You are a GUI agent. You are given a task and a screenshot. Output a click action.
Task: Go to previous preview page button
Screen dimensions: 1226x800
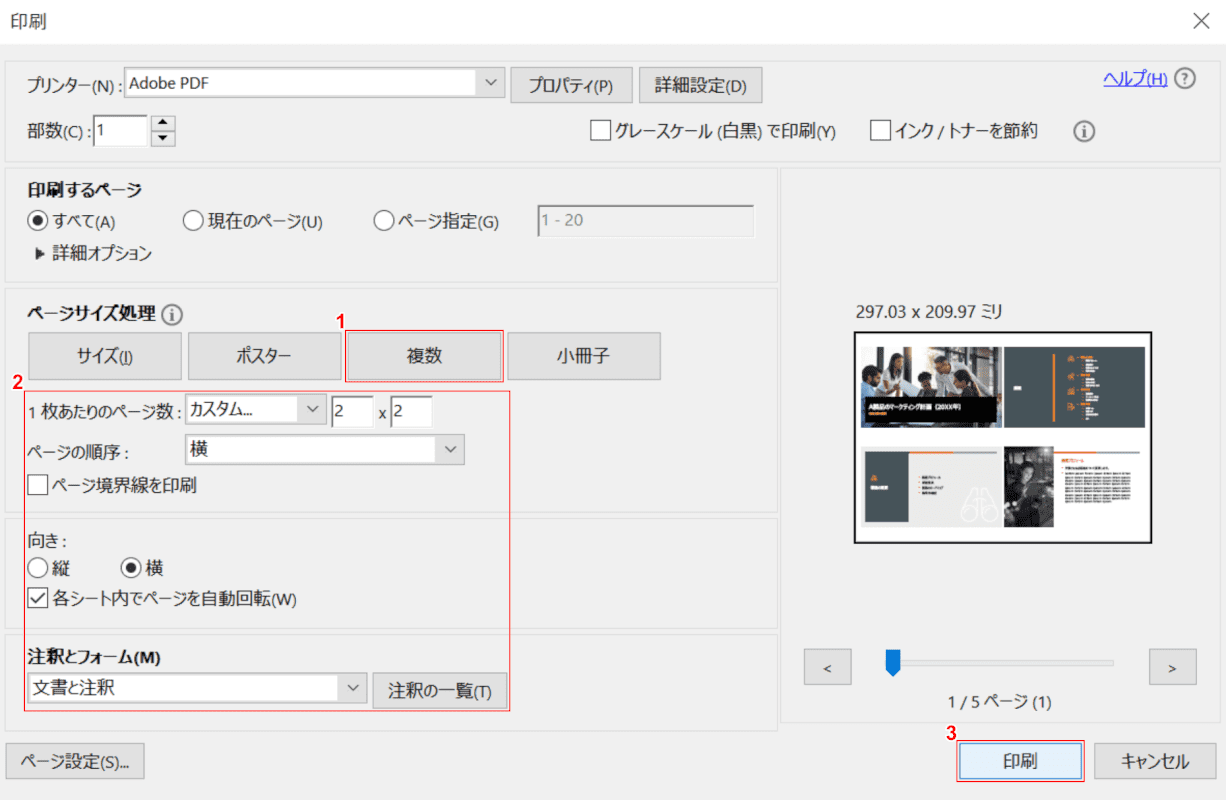(827, 667)
